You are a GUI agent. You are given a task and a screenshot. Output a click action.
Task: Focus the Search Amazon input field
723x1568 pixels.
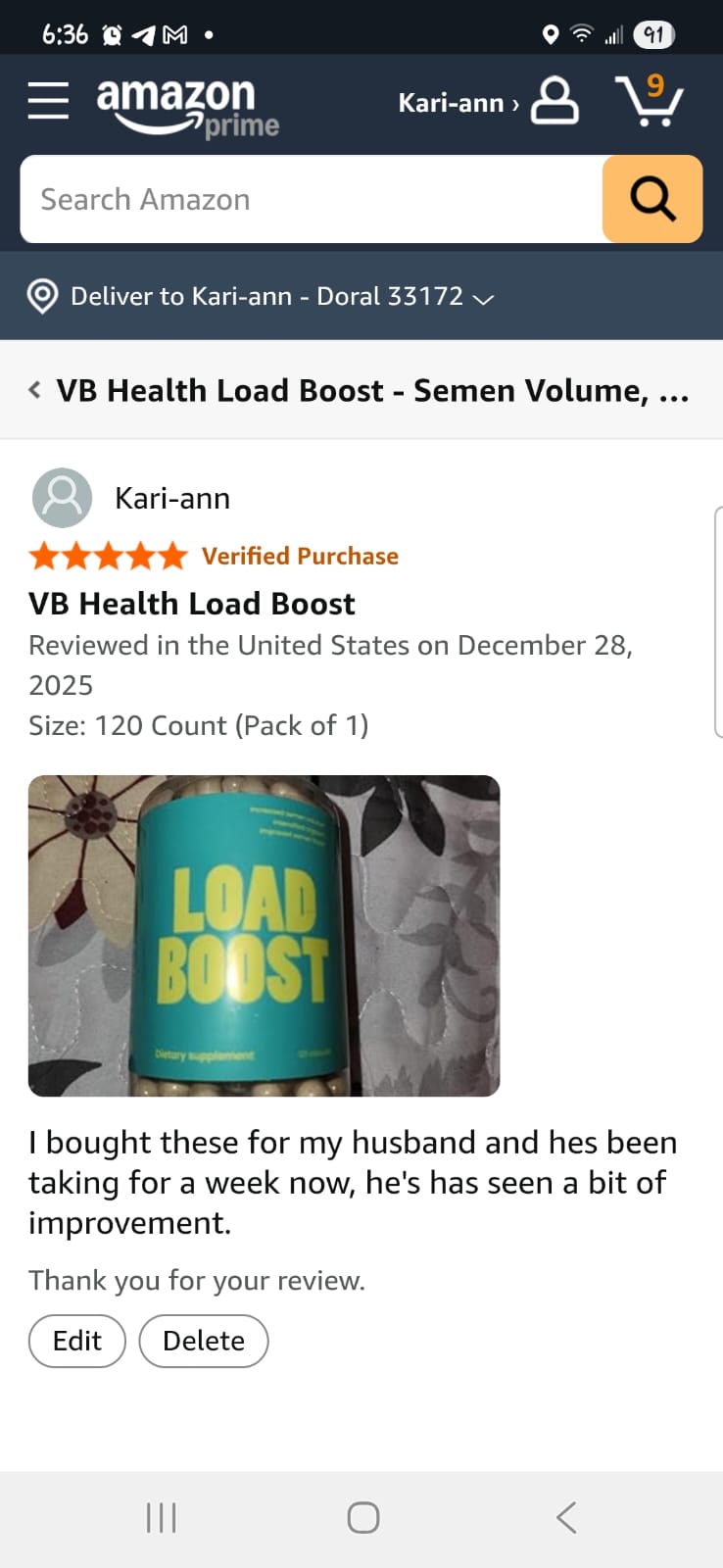[x=312, y=199]
